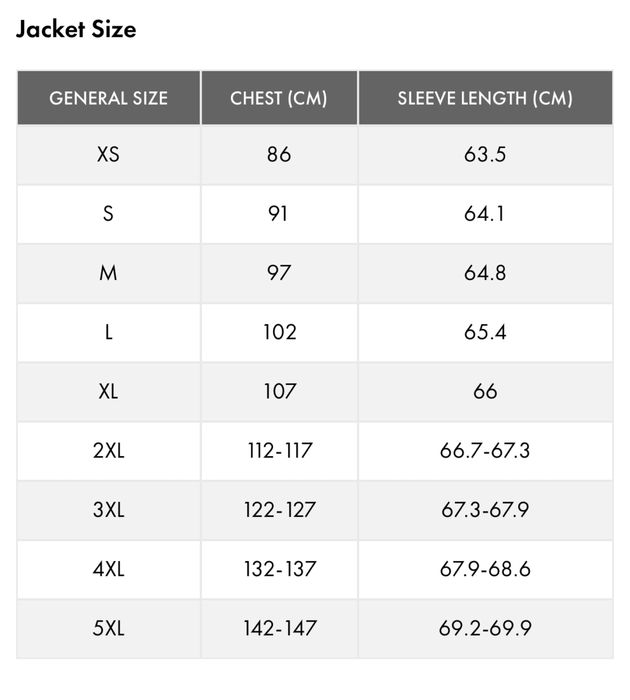Select chest range 132-137 cell
Viewport: 630px width, 700px height.
(x=279, y=569)
